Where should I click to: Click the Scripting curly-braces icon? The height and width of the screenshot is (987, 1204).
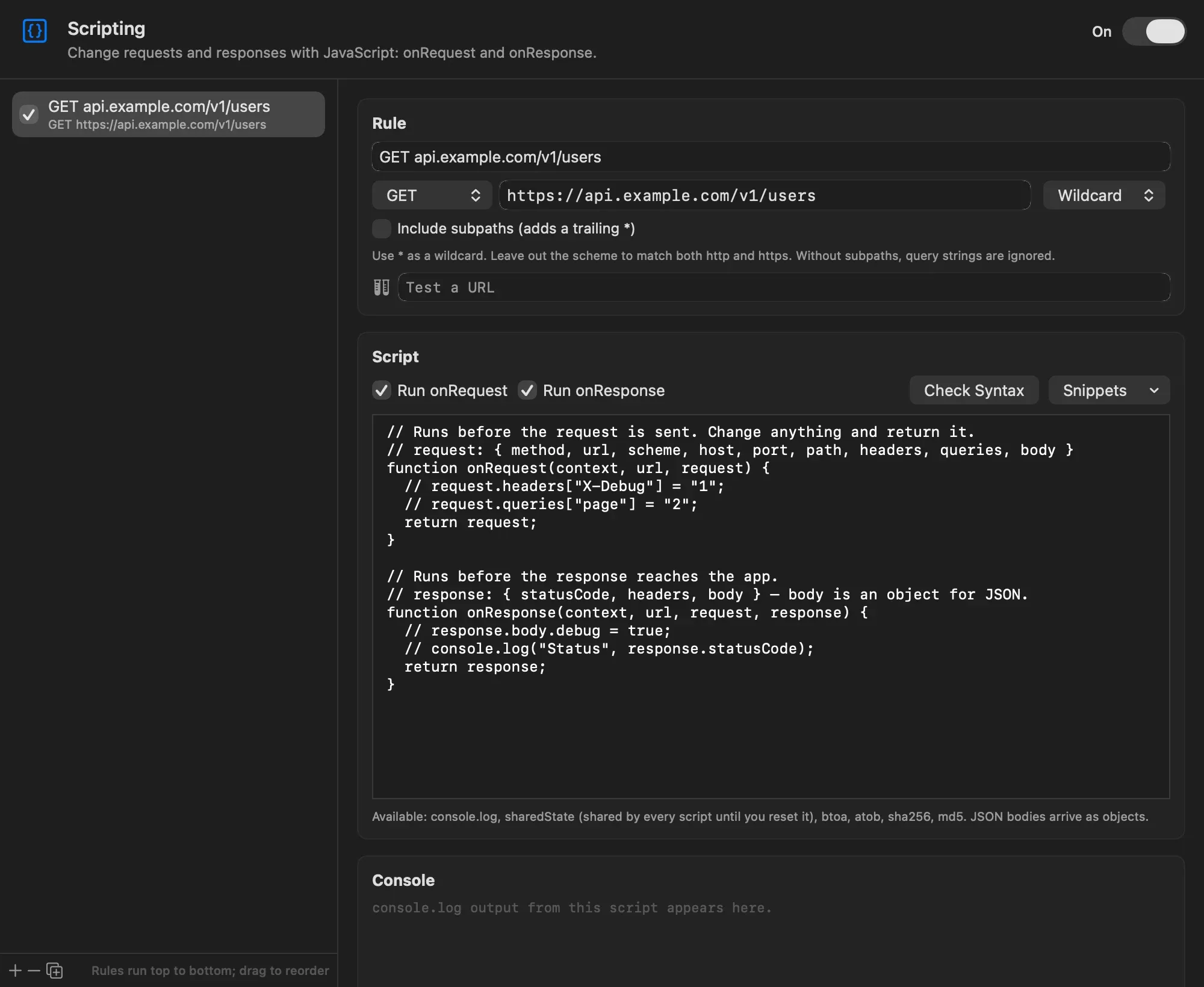click(x=34, y=31)
